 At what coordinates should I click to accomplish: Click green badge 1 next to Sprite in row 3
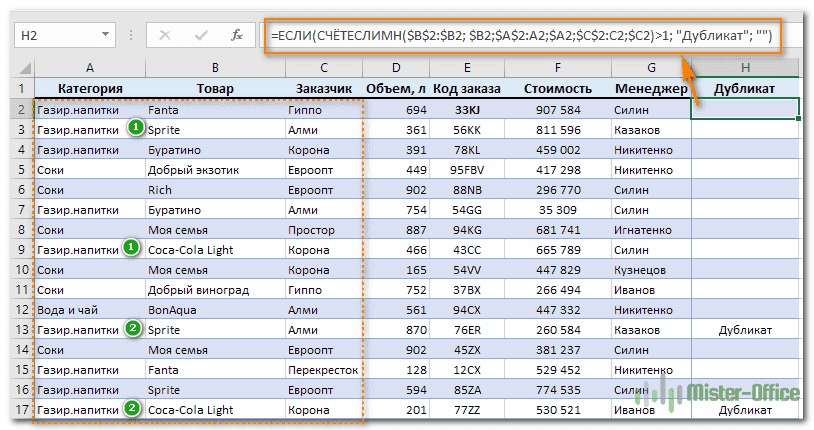point(134,128)
